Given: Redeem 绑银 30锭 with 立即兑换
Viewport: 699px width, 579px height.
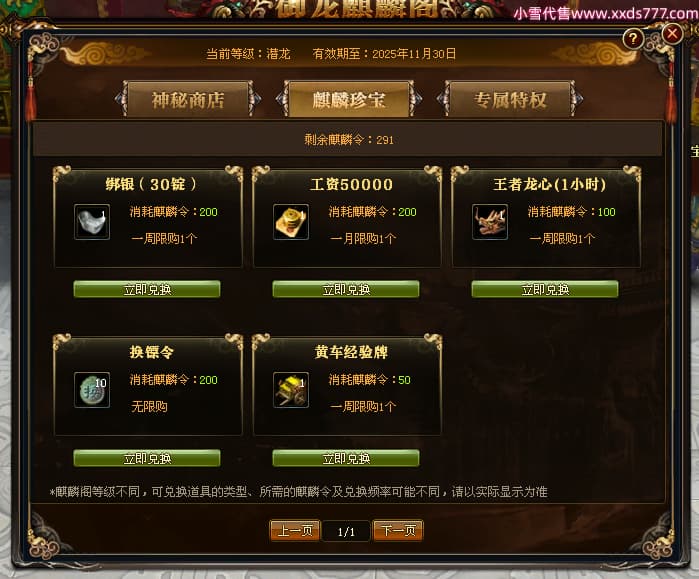Looking at the screenshot, I should click(x=147, y=289).
